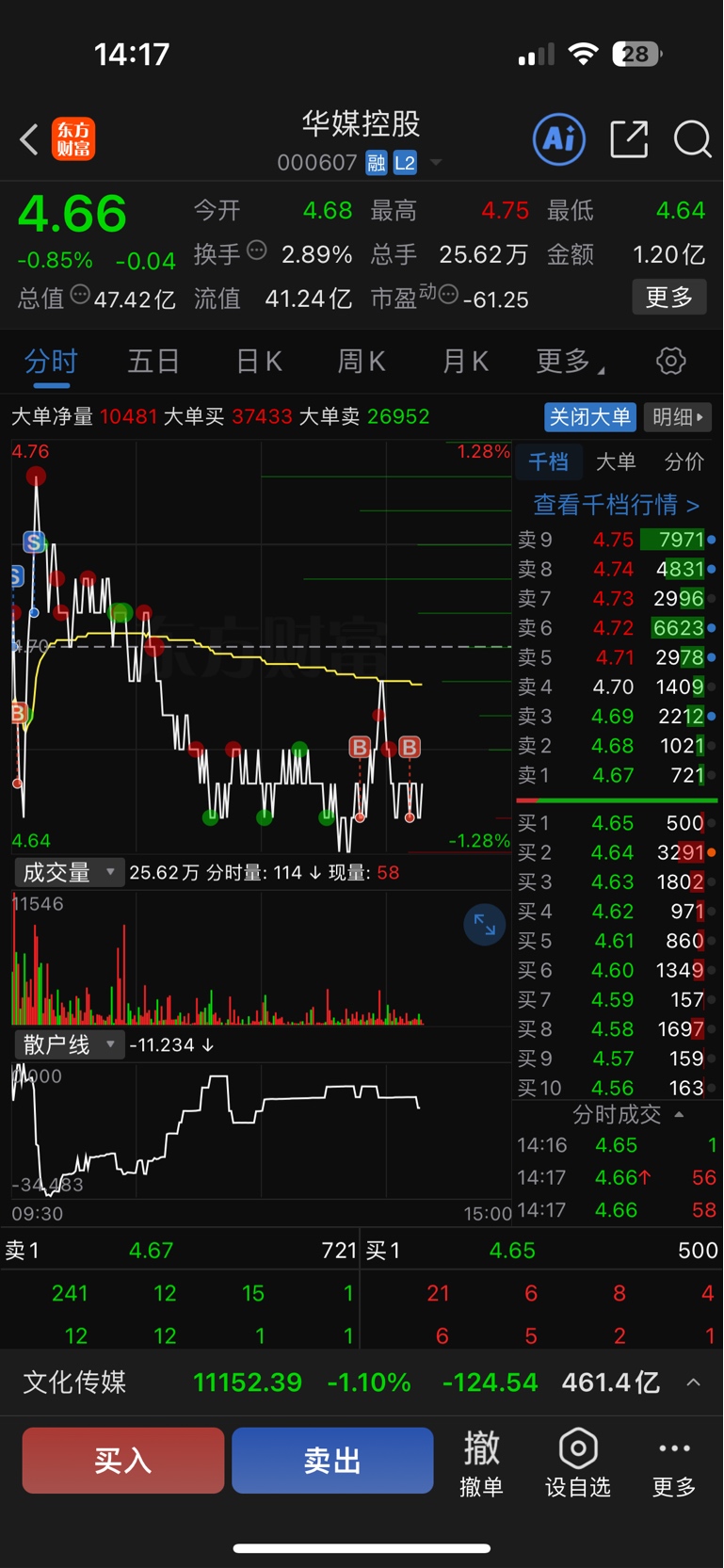Open the 更多 chart period dropdown
This screenshot has height=1568, width=724.
coord(571,361)
